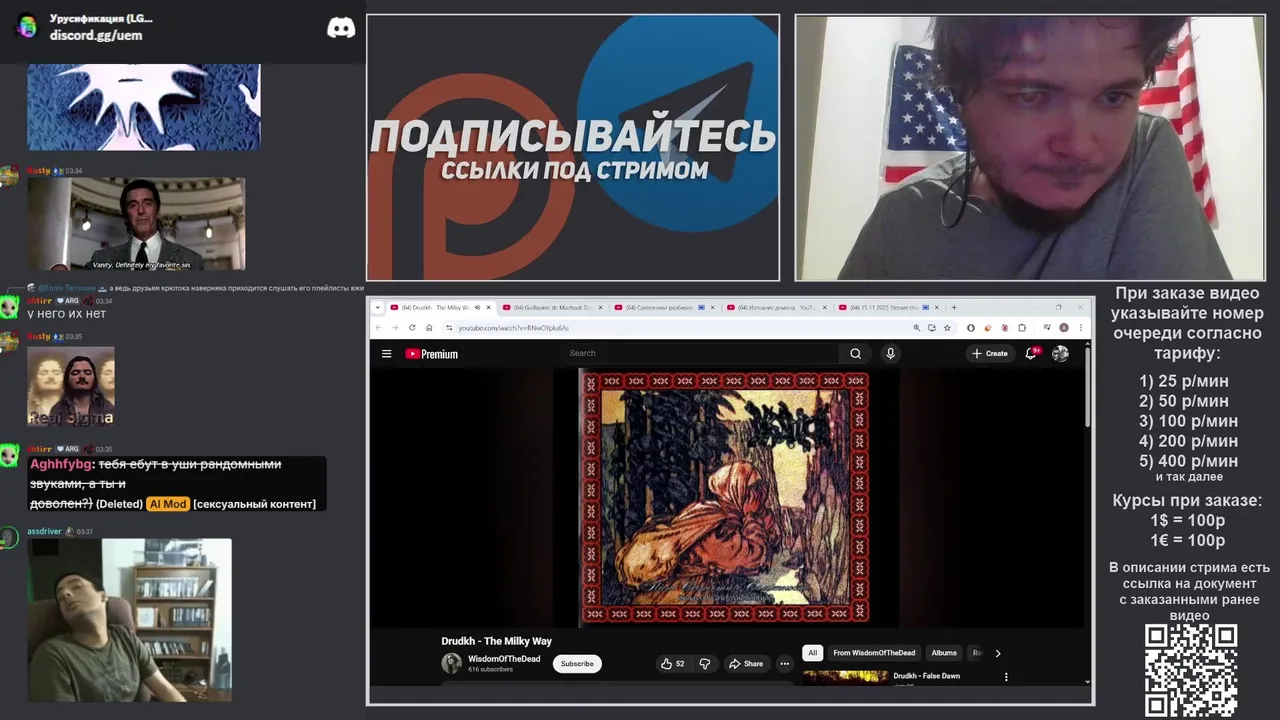Open Drudkh - False Dawn suggested video title
This screenshot has width=1280, height=720.
pos(926,676)
